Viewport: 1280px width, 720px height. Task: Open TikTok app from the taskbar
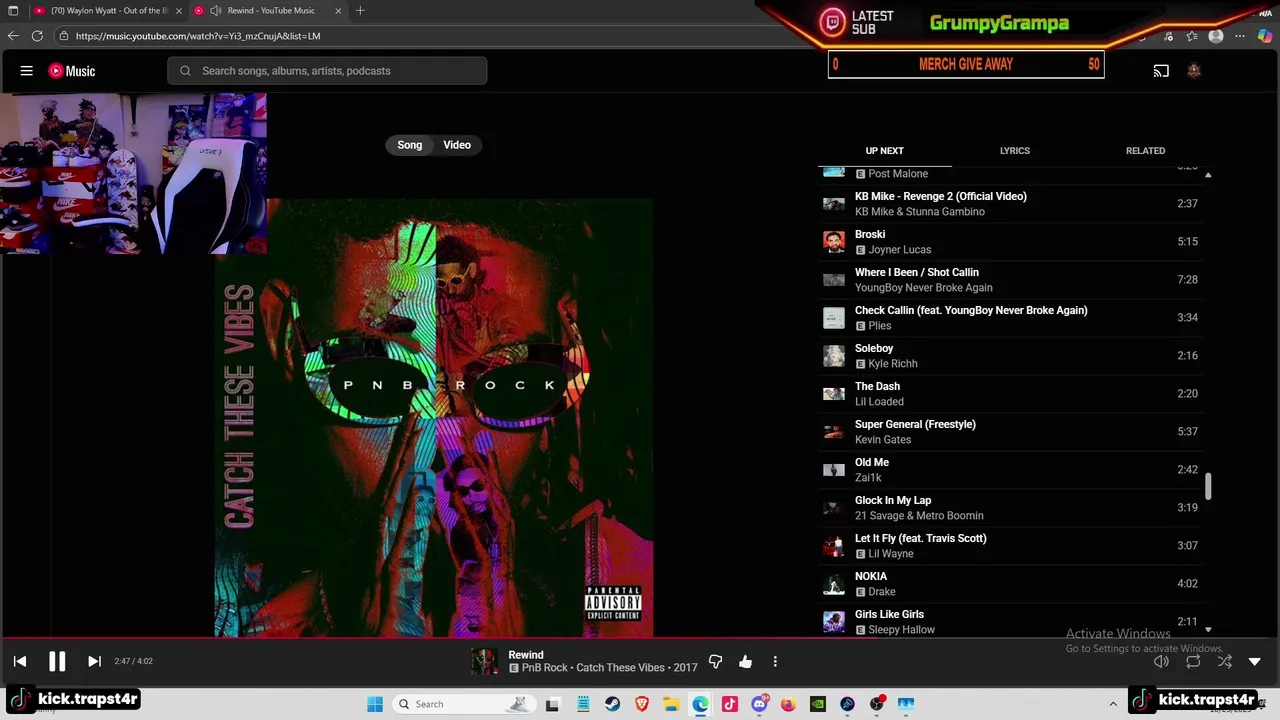730,704
